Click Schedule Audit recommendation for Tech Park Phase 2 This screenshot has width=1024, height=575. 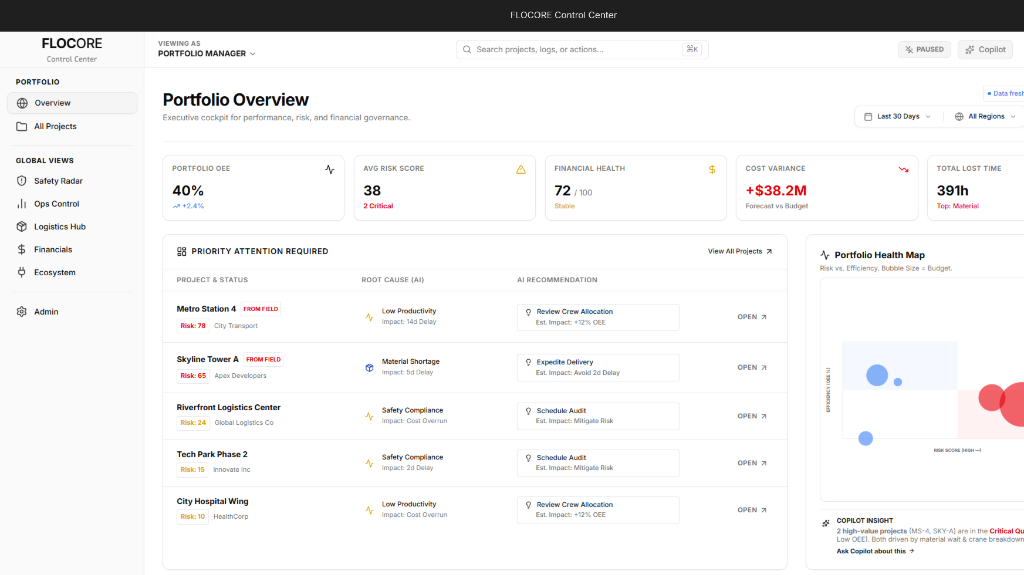pyautogui.click(x=598, y=463)
